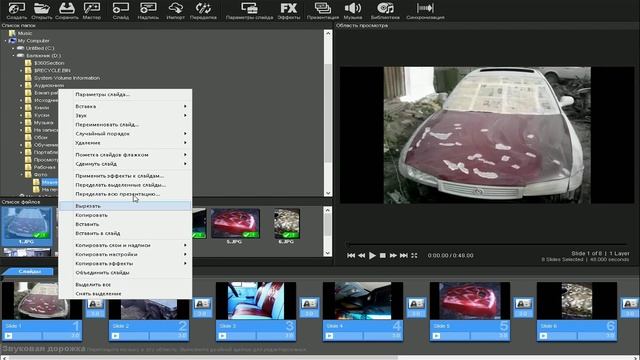Open Параметры слайда from the toolbar
640x360 pixels.
click(x=249, y=11)
